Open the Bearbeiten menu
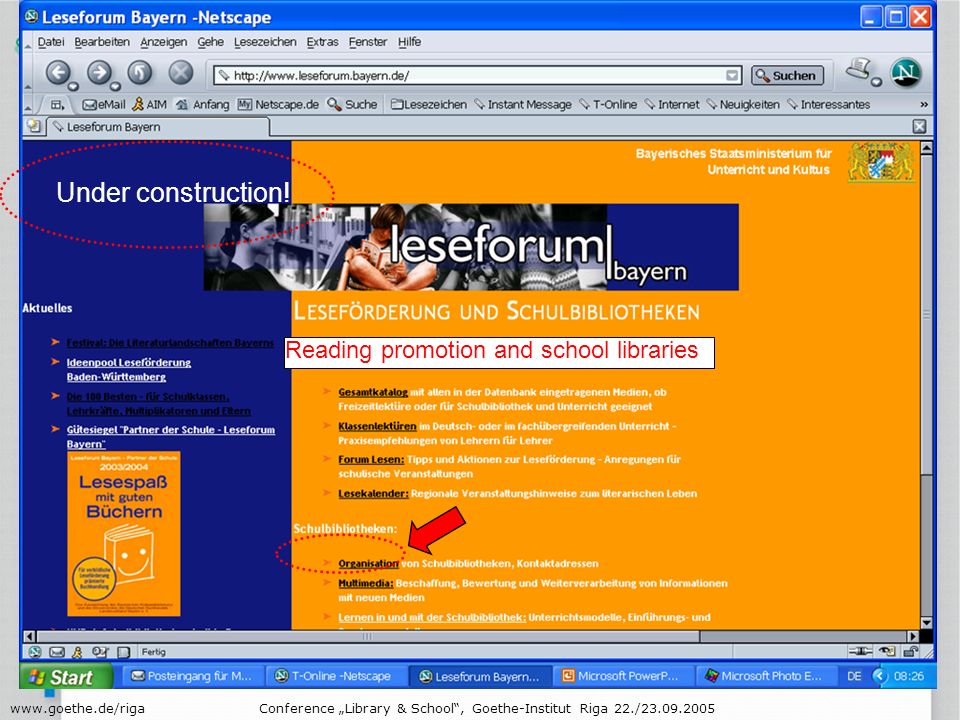This screenshot has width=960, height=720. pos(102,42)
